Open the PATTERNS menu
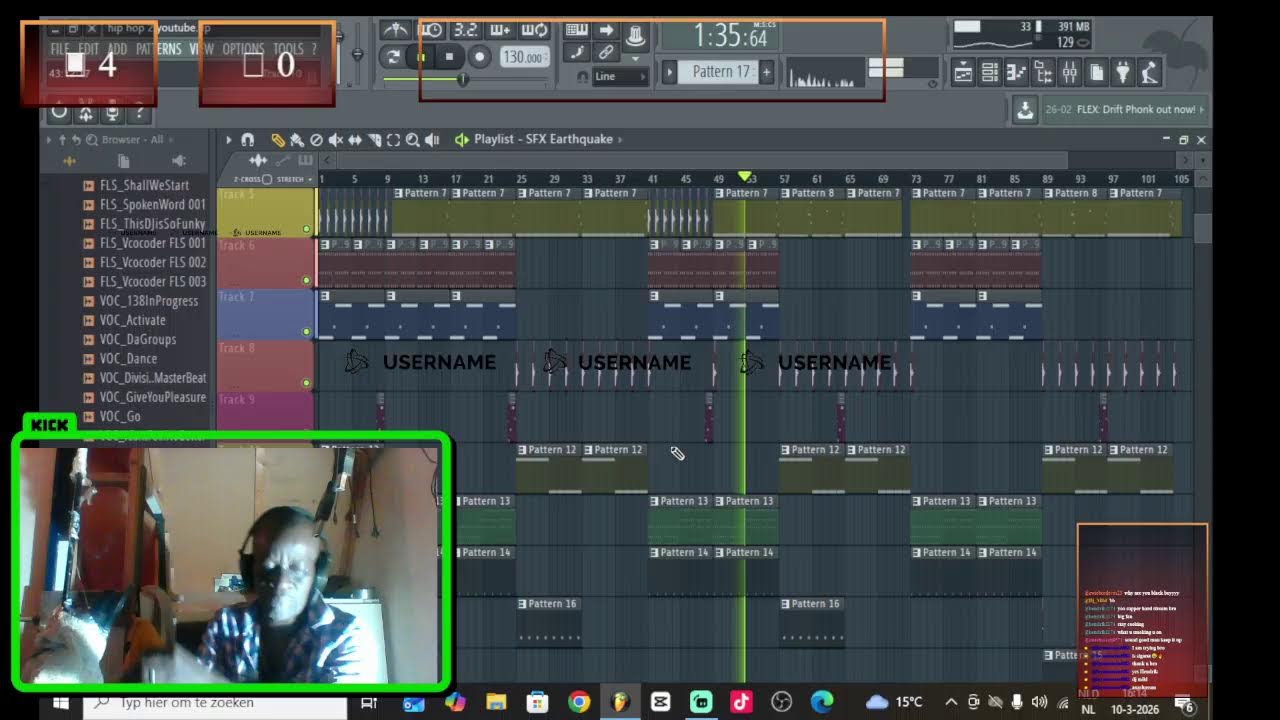The height and width of the screenshot is (720, 1280). click(x=159, y=48)
